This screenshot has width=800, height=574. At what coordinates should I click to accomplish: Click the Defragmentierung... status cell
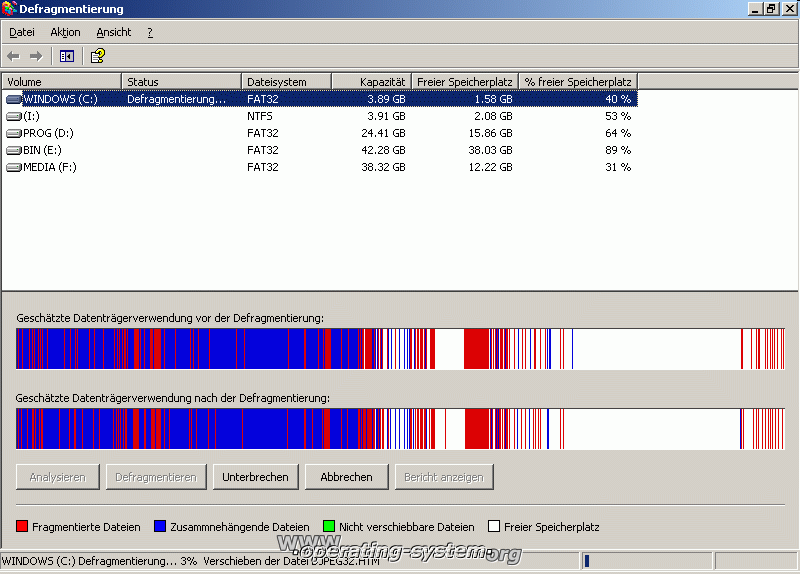(177, 99)
